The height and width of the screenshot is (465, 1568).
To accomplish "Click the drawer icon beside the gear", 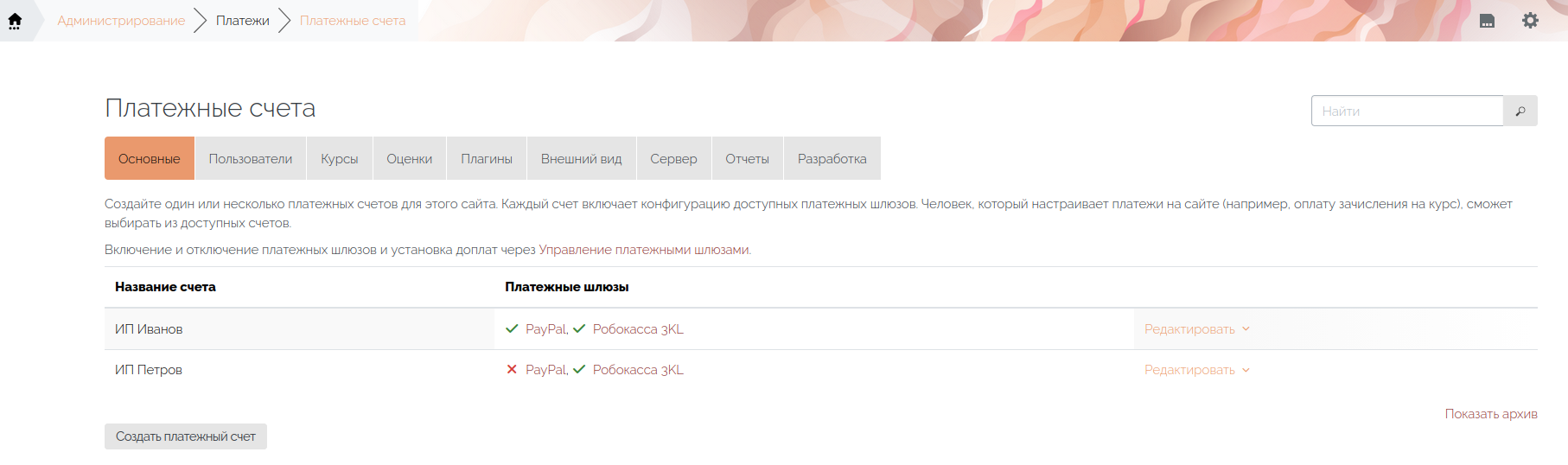I will (x=1487, y=21).
